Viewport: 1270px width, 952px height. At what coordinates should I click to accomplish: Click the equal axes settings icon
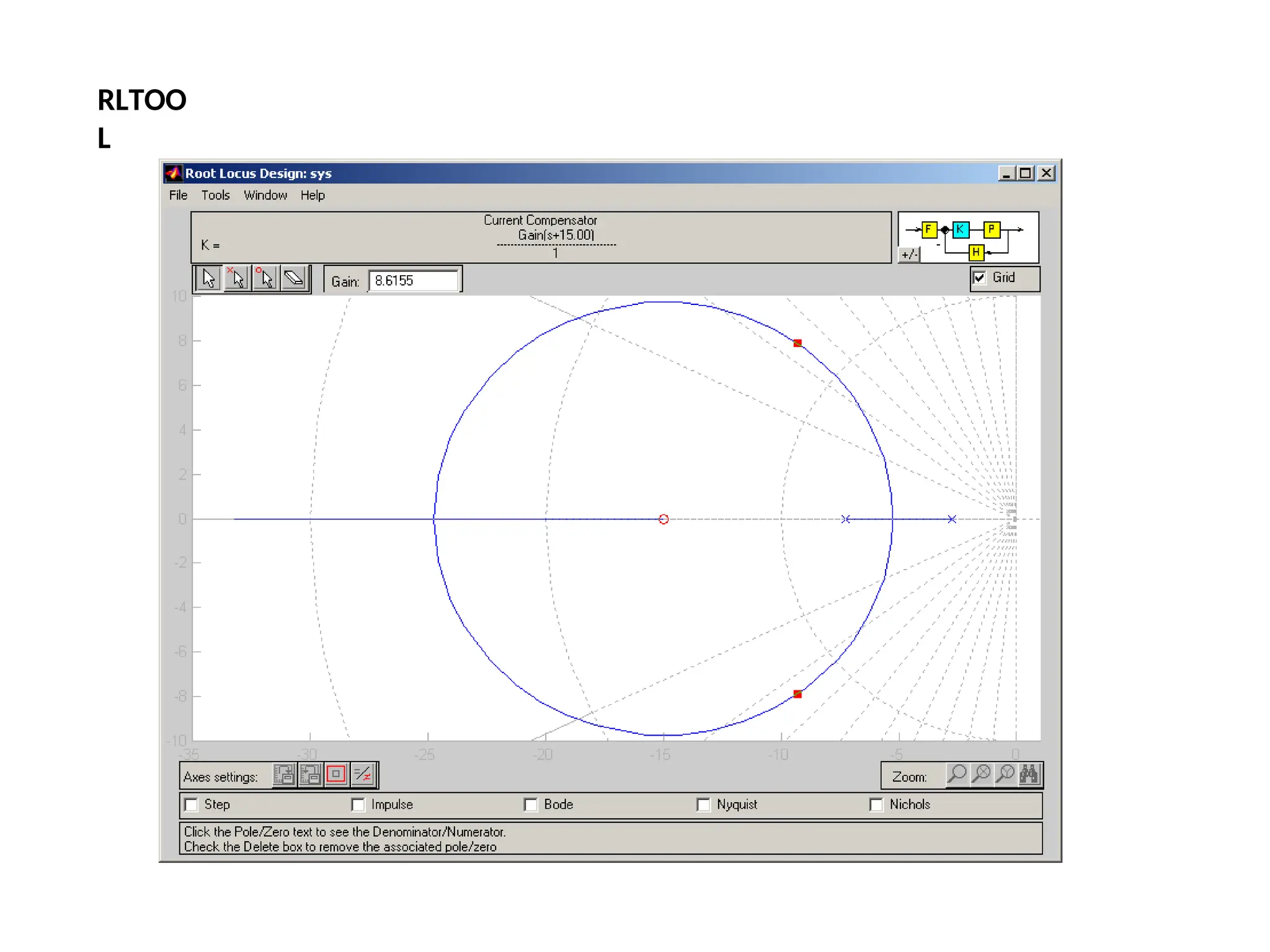(363, 774)
